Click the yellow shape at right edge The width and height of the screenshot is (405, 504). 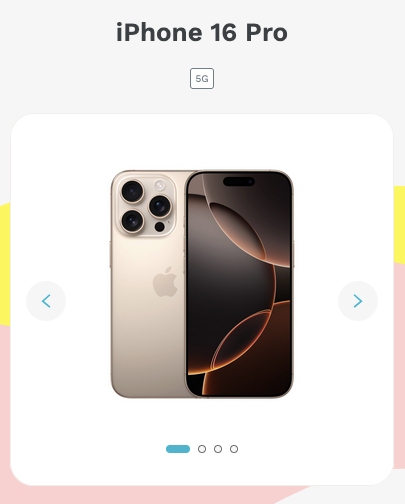click(x=399, y=225)
